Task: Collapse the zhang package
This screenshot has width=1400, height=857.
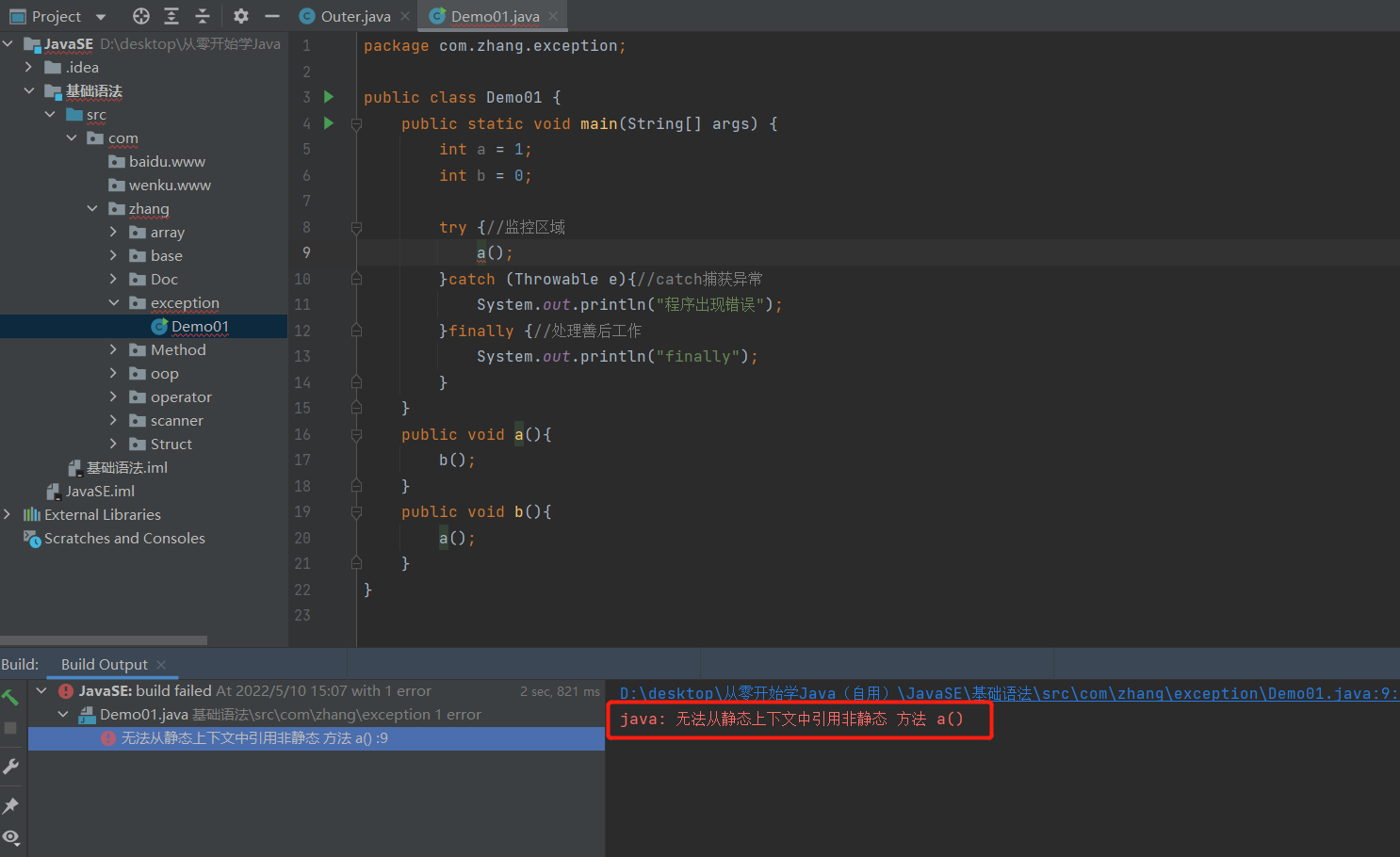Action: coord(92,208)
